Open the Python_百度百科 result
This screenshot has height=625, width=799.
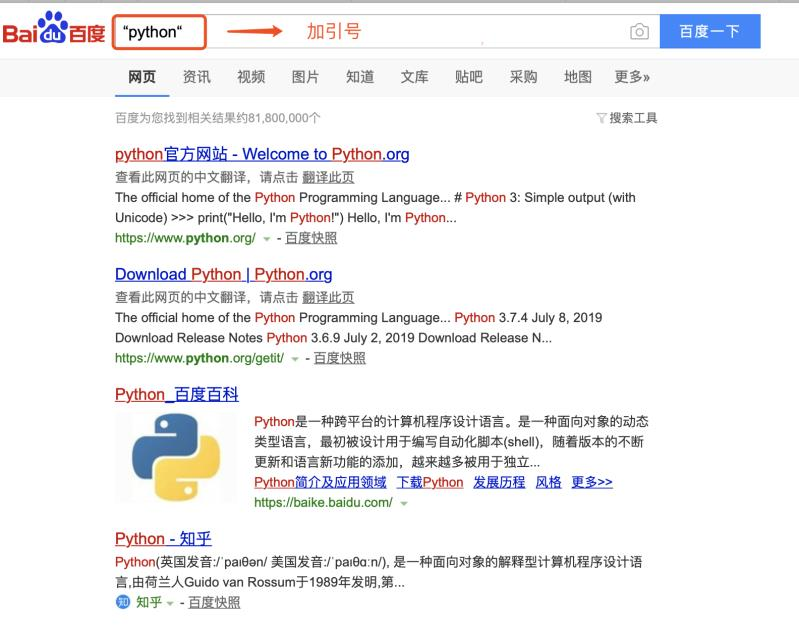click(177, 394)
